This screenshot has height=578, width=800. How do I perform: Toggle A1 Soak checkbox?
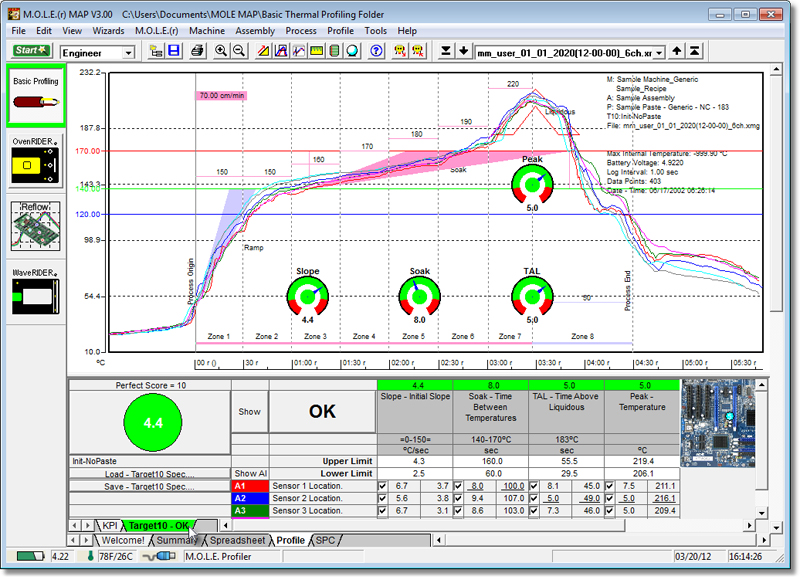coord(458,486)
